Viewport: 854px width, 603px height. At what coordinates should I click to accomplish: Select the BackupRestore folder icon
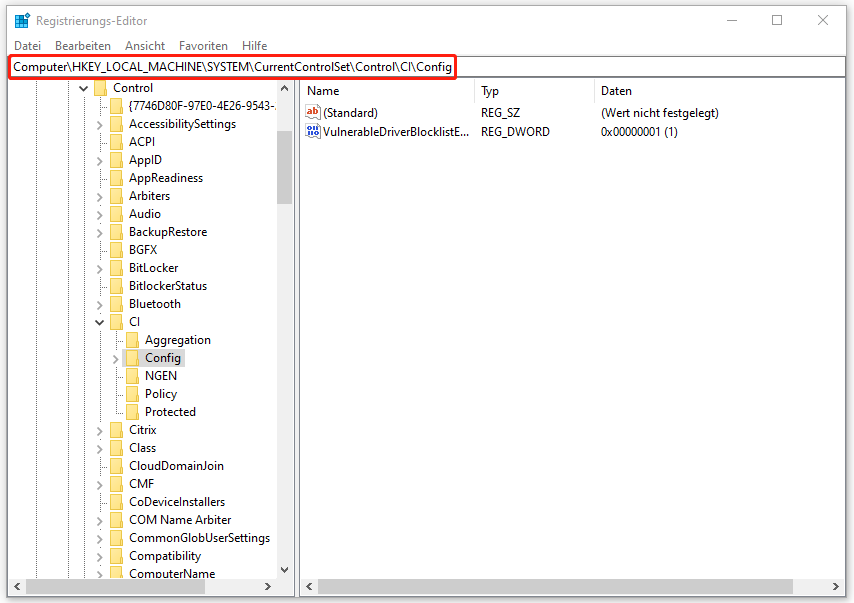tap(116, 232)
